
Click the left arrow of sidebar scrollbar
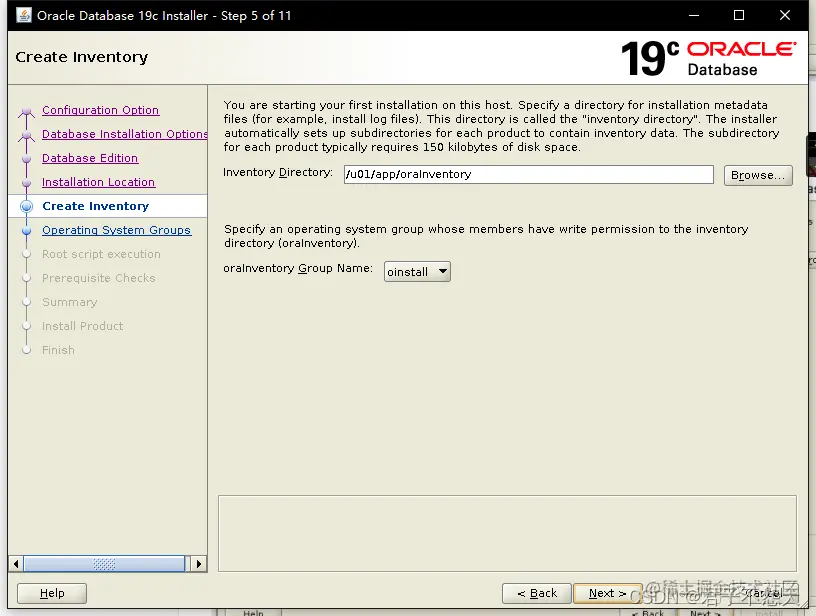coord(16,564)
